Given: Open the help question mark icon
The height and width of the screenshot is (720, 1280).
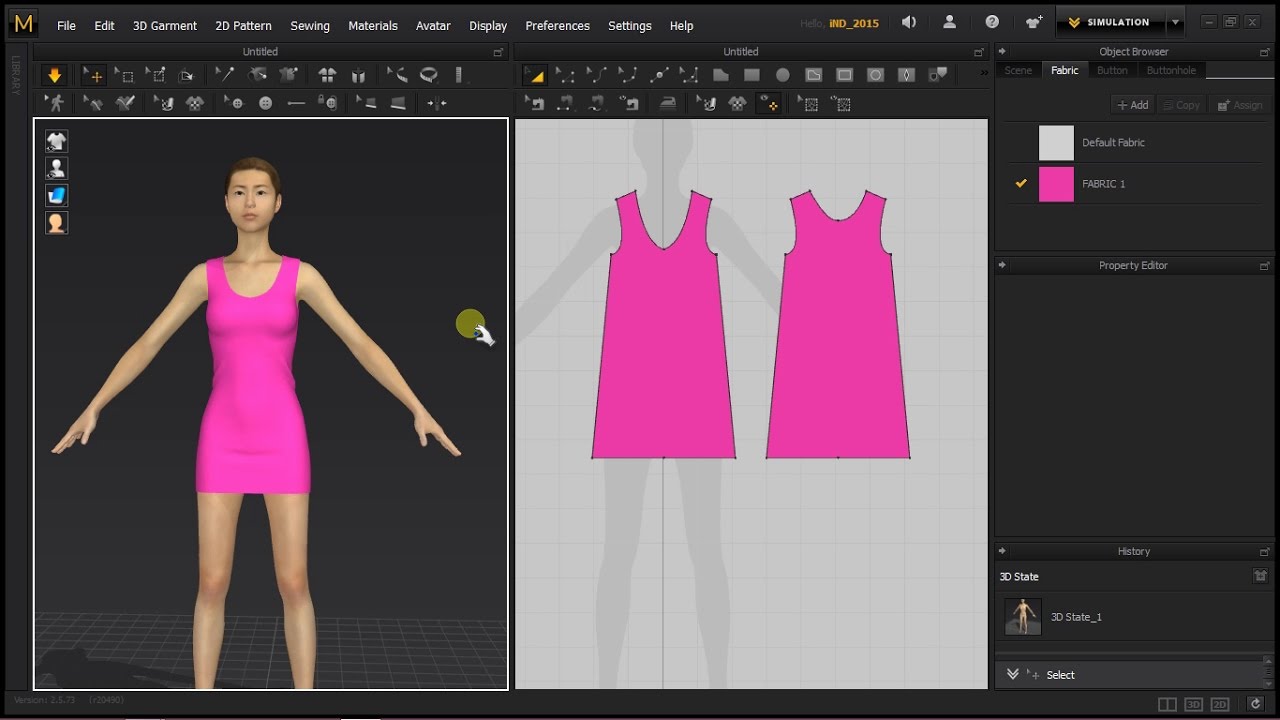Looking at the screenshot, I should (991, 22).
